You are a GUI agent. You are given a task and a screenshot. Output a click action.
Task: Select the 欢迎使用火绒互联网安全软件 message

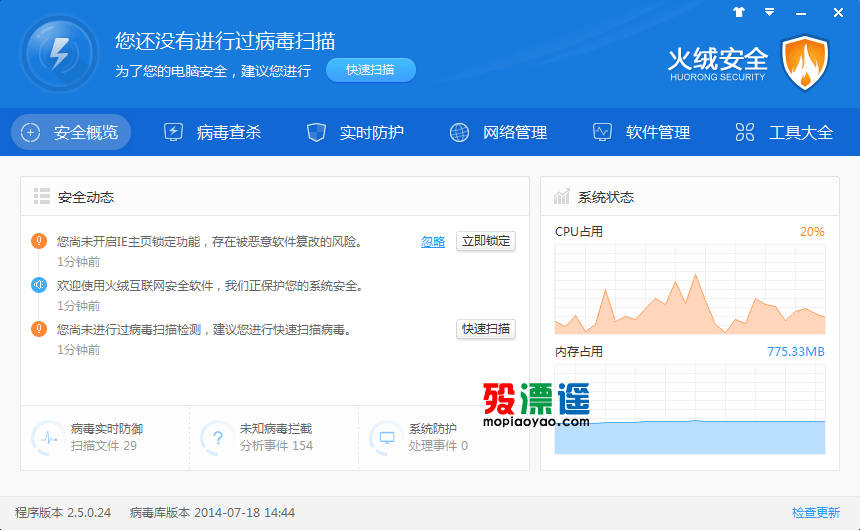click(210, 285)
